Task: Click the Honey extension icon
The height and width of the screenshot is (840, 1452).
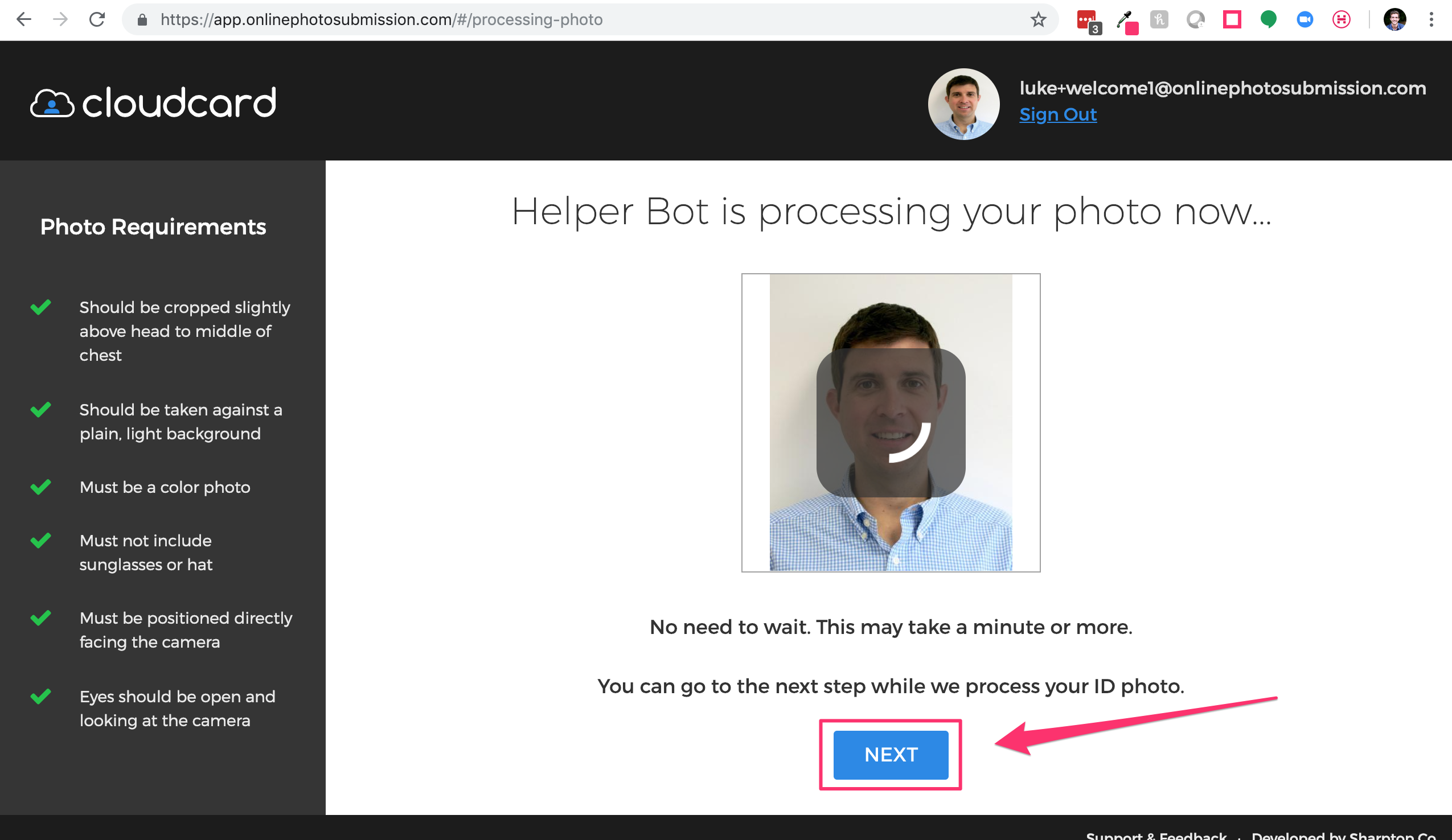Action: tap(1159, 20)
